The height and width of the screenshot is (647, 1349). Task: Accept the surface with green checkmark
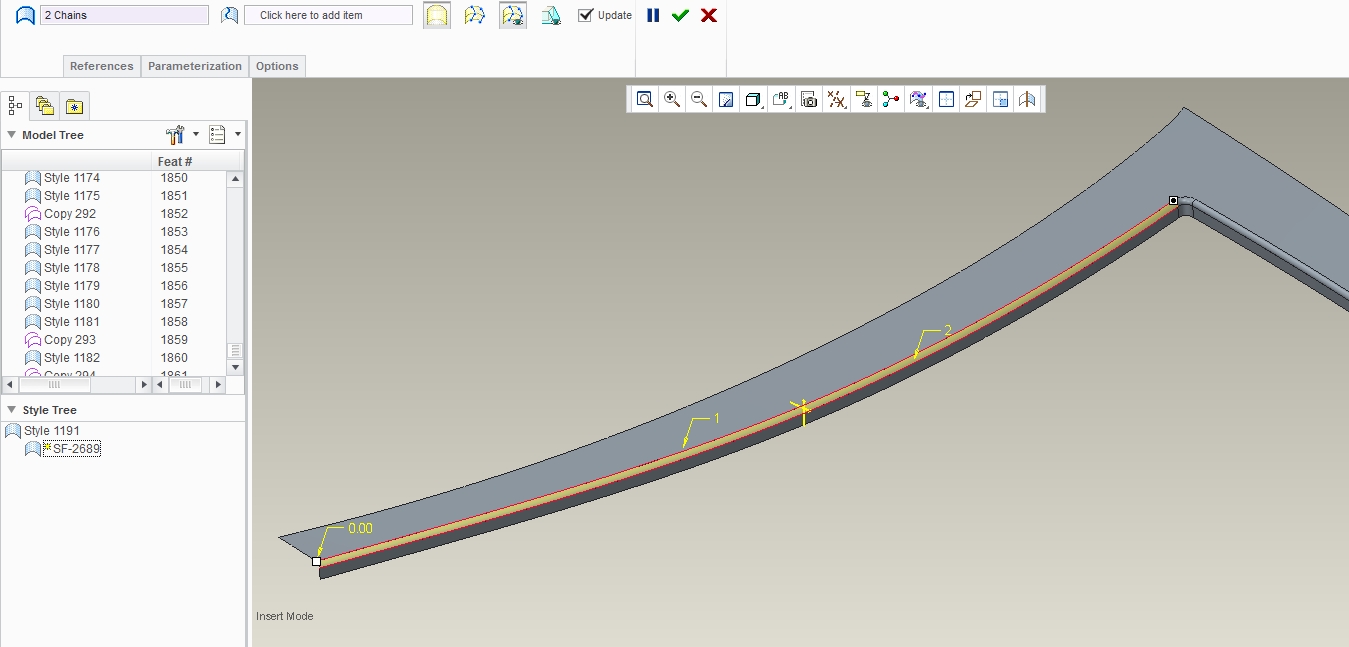(680, 15)
